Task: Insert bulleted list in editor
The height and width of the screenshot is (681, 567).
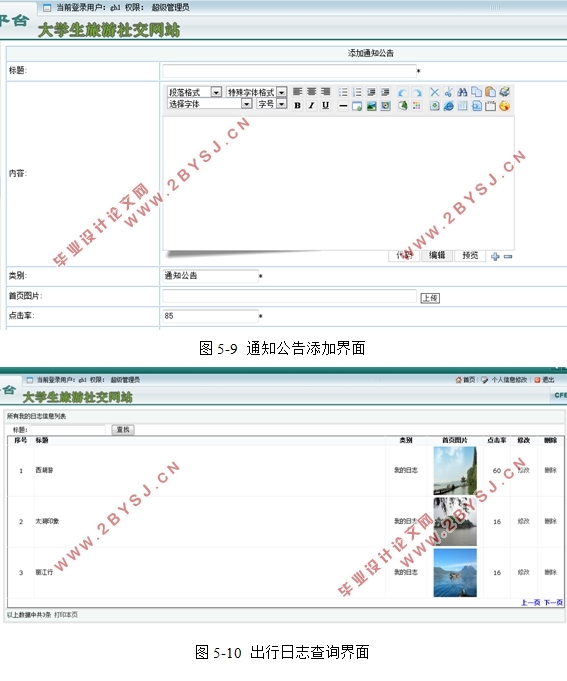Action: [343, 92]
